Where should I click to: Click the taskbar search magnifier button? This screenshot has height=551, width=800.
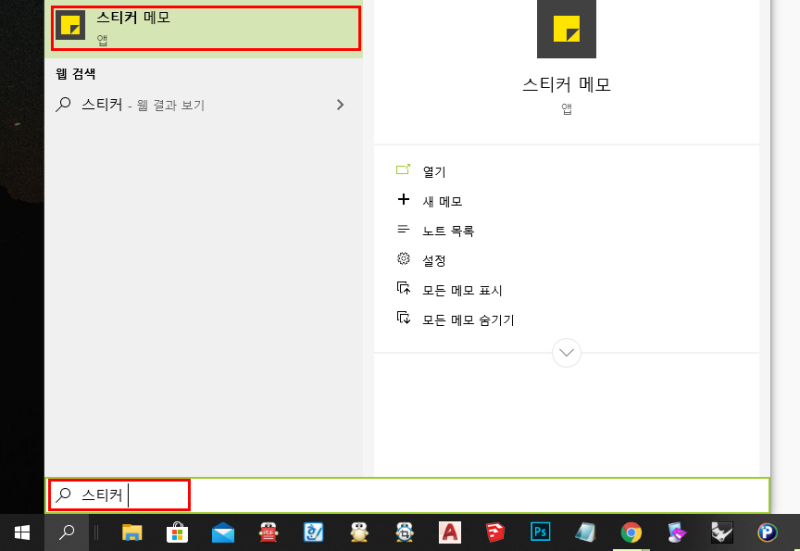tap(66, 533)
